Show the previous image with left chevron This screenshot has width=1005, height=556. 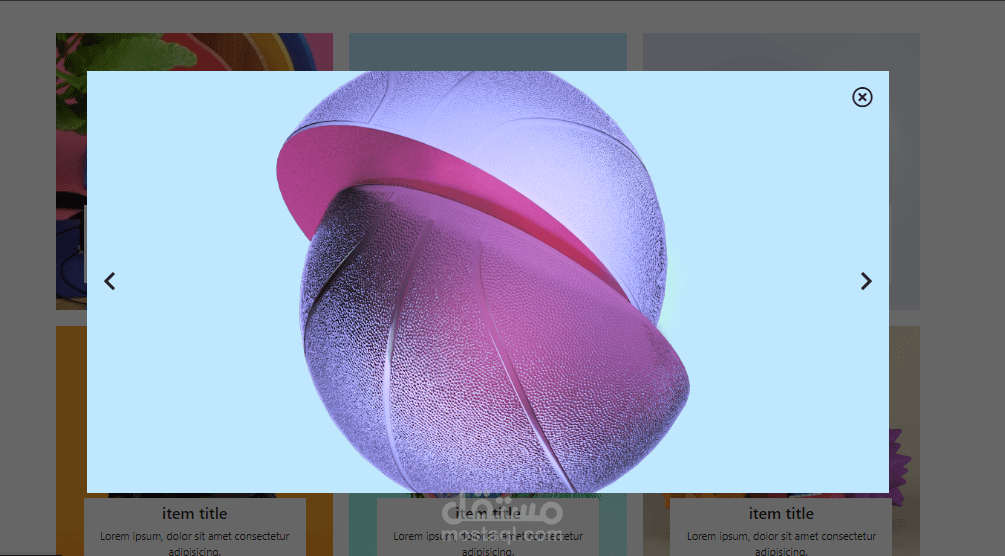tap(110, 281)
